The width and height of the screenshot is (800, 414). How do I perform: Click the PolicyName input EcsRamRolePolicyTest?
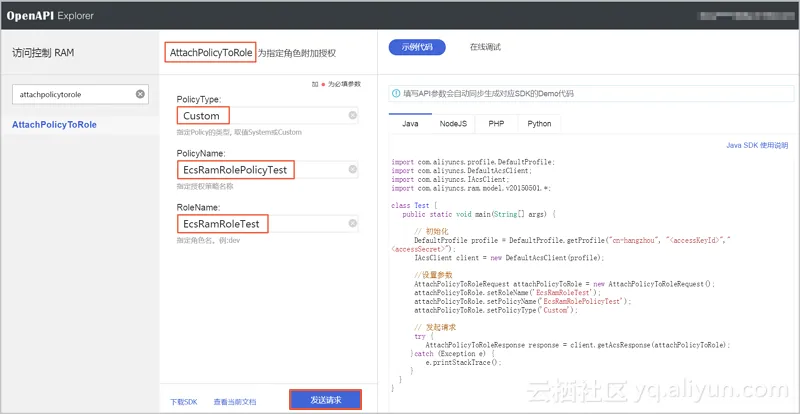267,169
